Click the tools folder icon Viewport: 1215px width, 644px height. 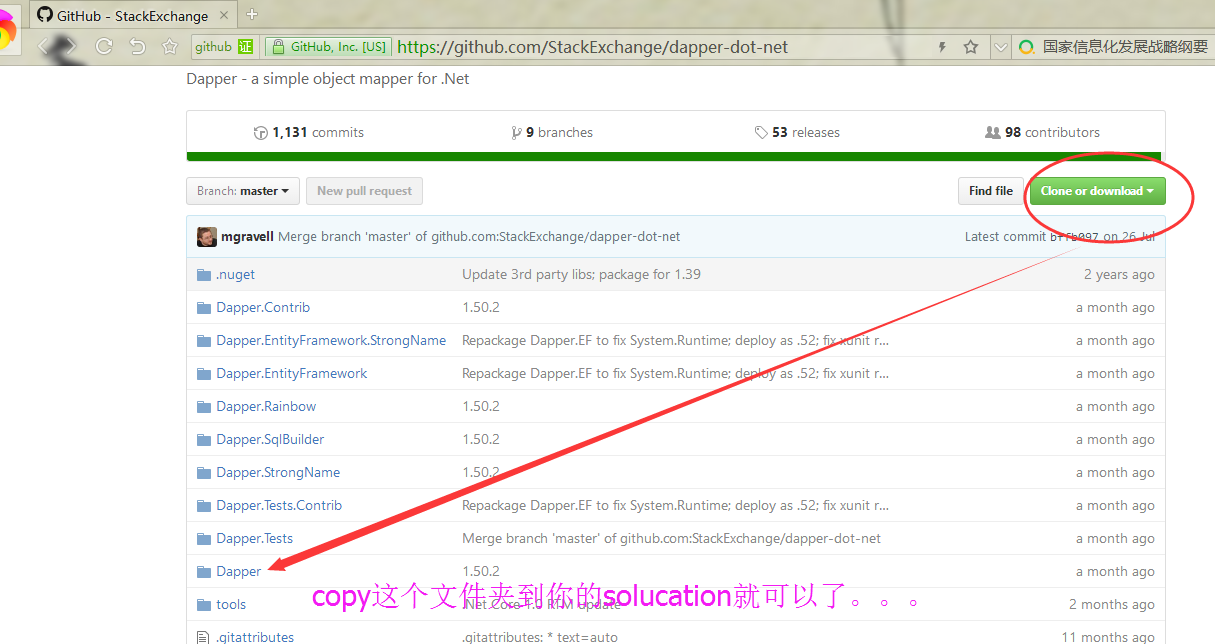(x=204, y=604)
